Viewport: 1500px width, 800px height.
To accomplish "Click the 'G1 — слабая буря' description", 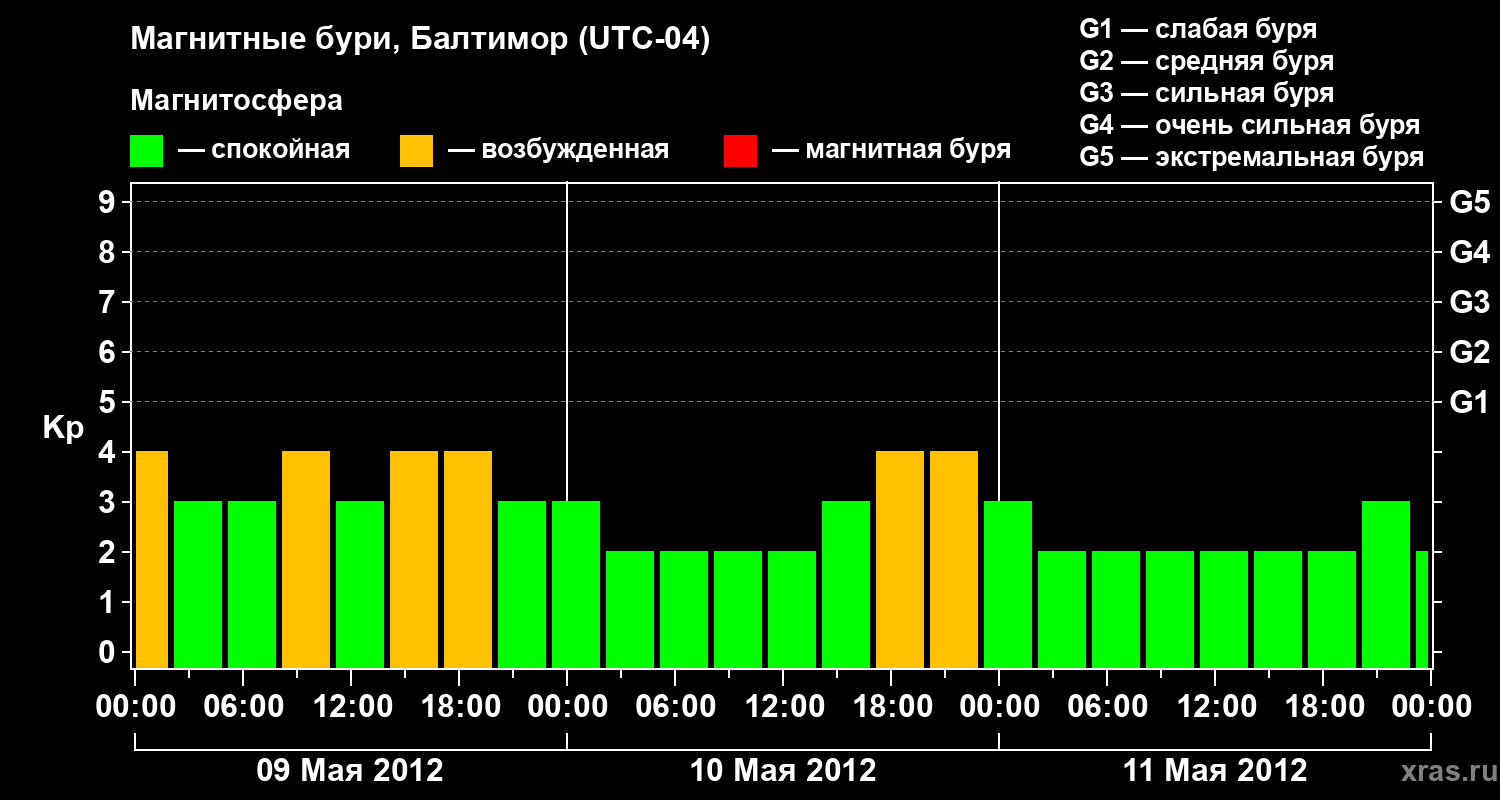I will (x=1198, y=29).
